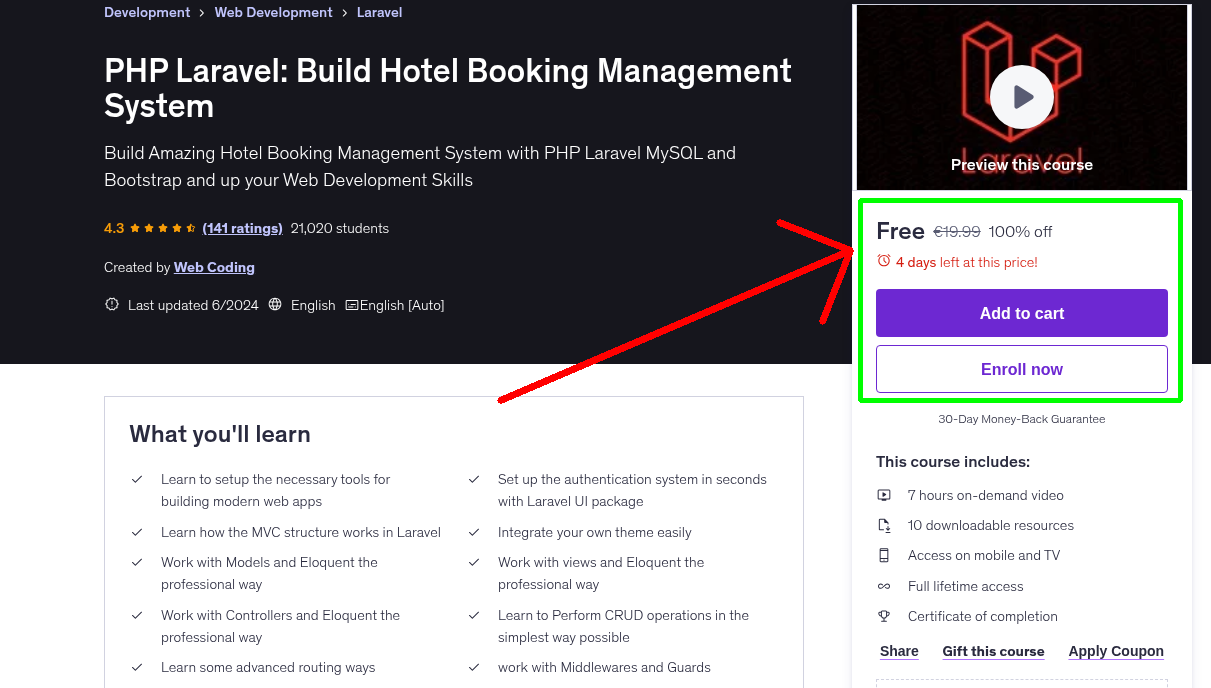Select the certificate of completion trophy icon
The width and height of the screenshot is (1211, 688).
(x=884, y=616)
